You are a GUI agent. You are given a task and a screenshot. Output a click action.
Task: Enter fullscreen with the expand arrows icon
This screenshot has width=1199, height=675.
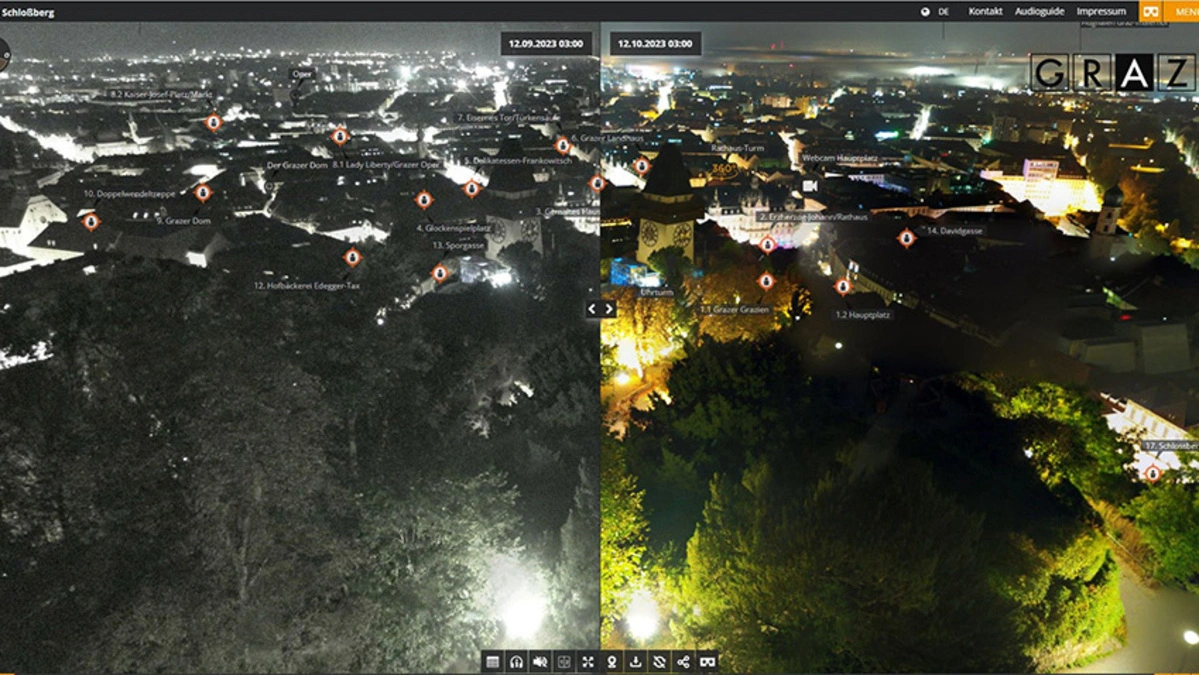coord(588,662)
